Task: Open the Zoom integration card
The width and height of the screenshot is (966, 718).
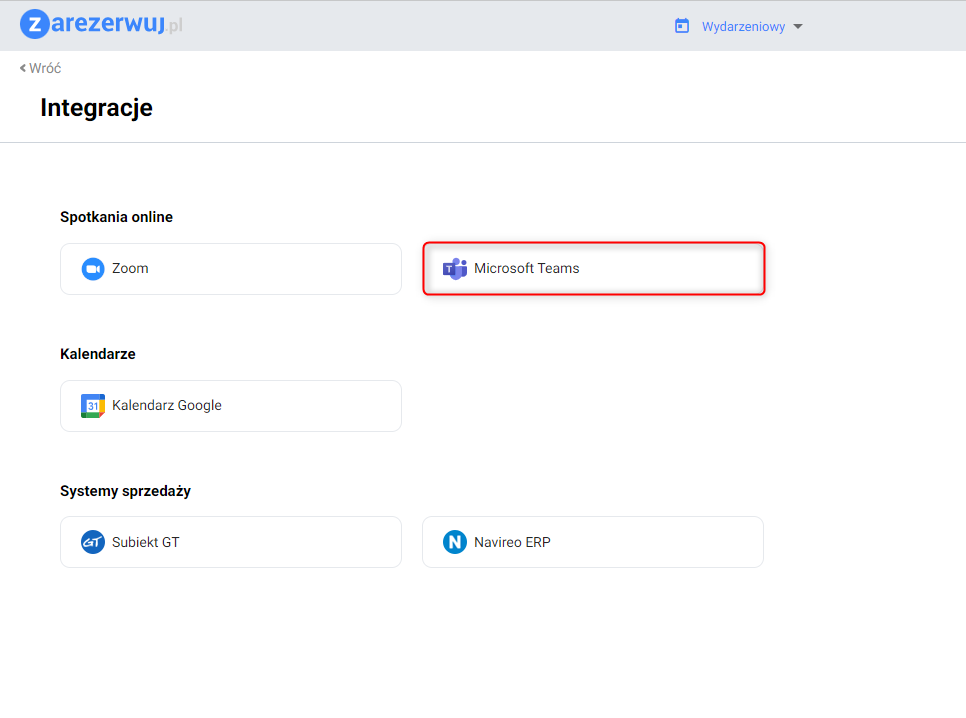Action: (x=231, y=269)
